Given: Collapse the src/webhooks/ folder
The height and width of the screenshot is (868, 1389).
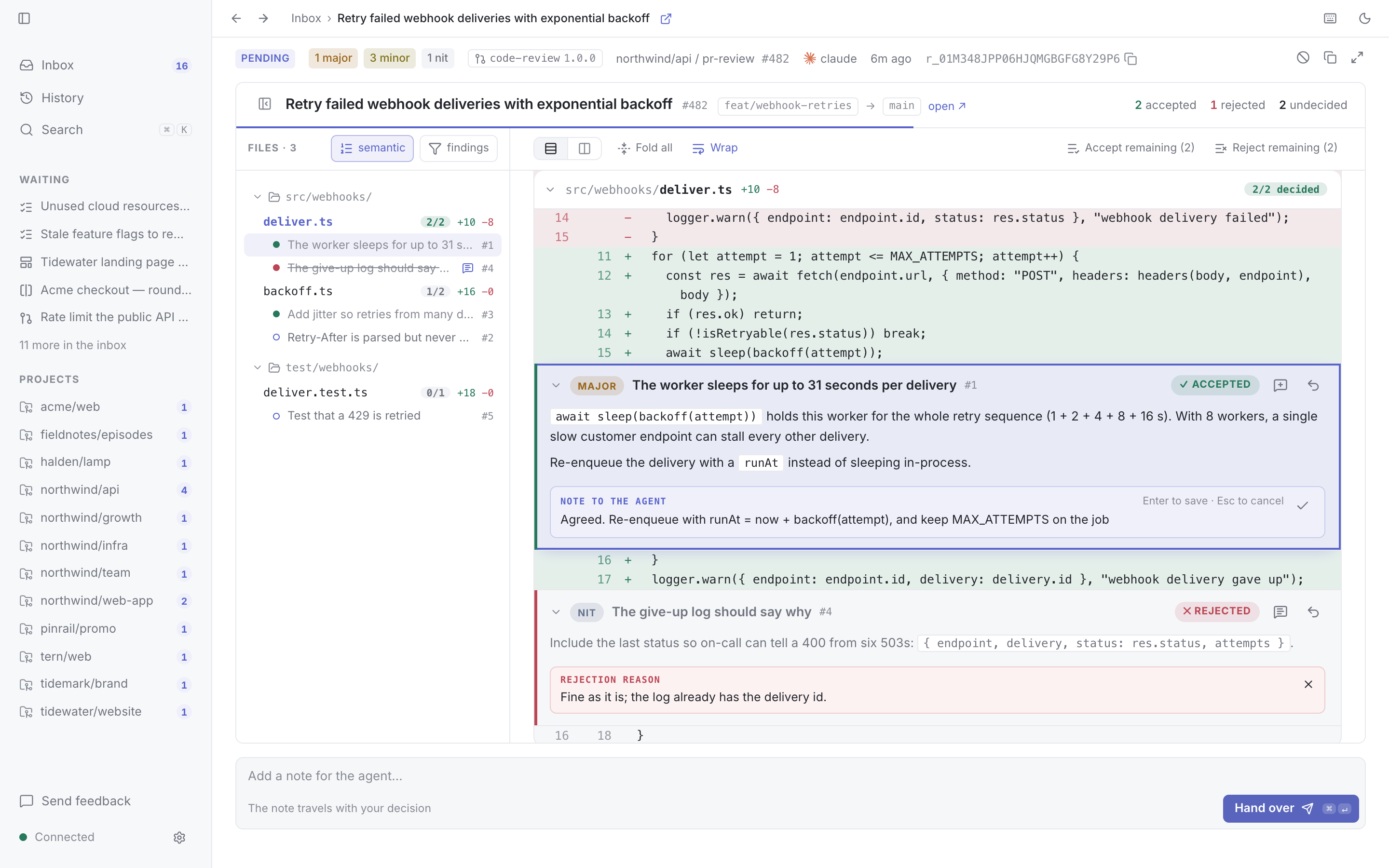Looking at the screenshot, I should coord(258,197).
